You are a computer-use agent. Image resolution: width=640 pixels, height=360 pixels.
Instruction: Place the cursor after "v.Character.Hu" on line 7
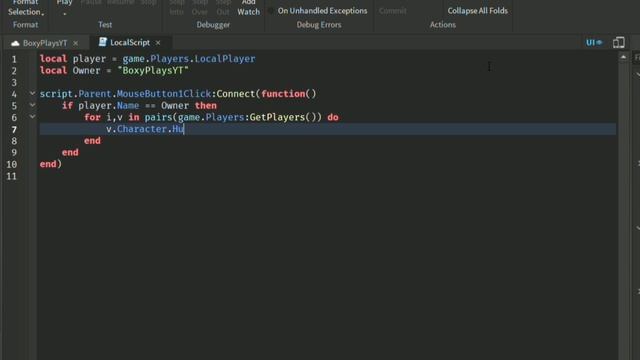tap(184, 129)
